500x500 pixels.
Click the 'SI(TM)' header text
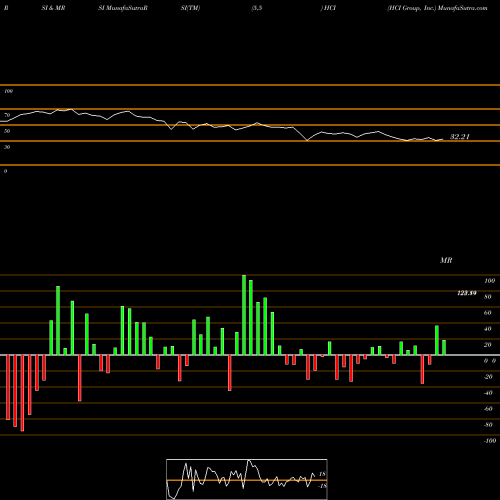coord(190,8)
